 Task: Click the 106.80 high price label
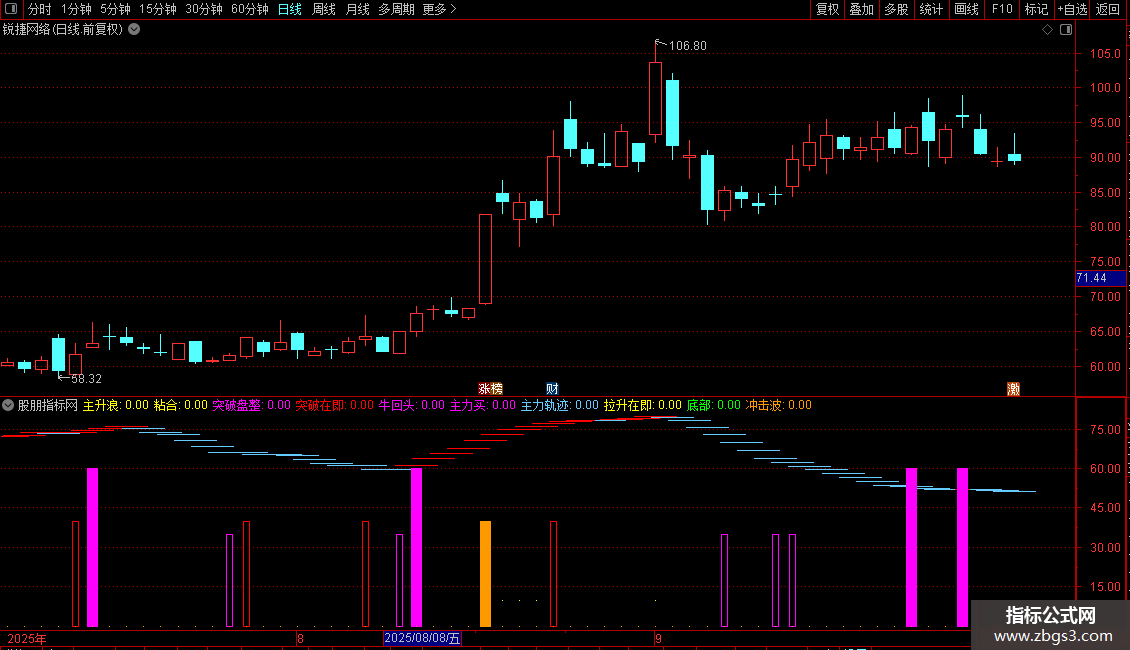[x=688, y=45]
